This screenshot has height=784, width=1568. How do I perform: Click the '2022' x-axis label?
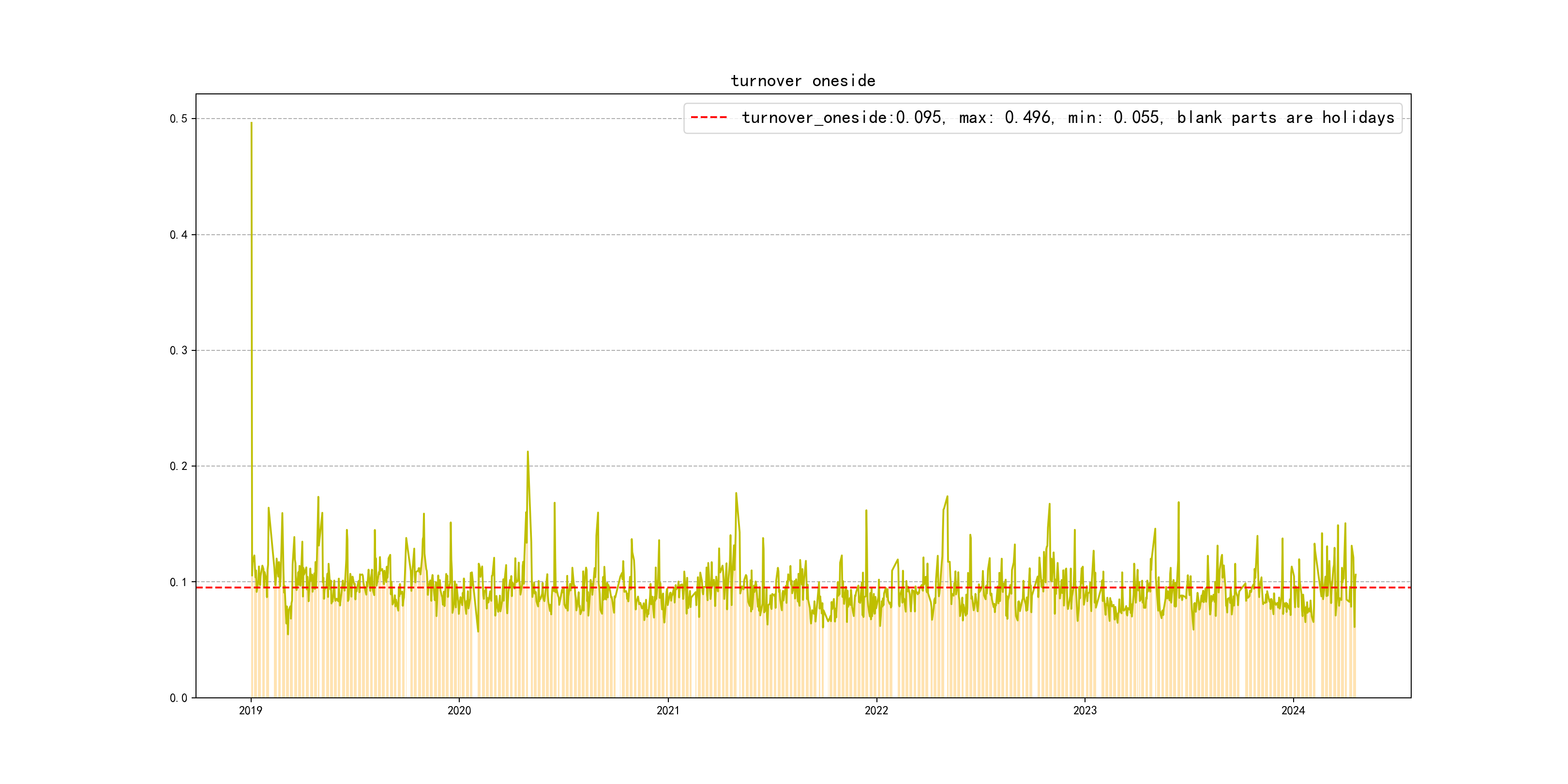[876, 710]
